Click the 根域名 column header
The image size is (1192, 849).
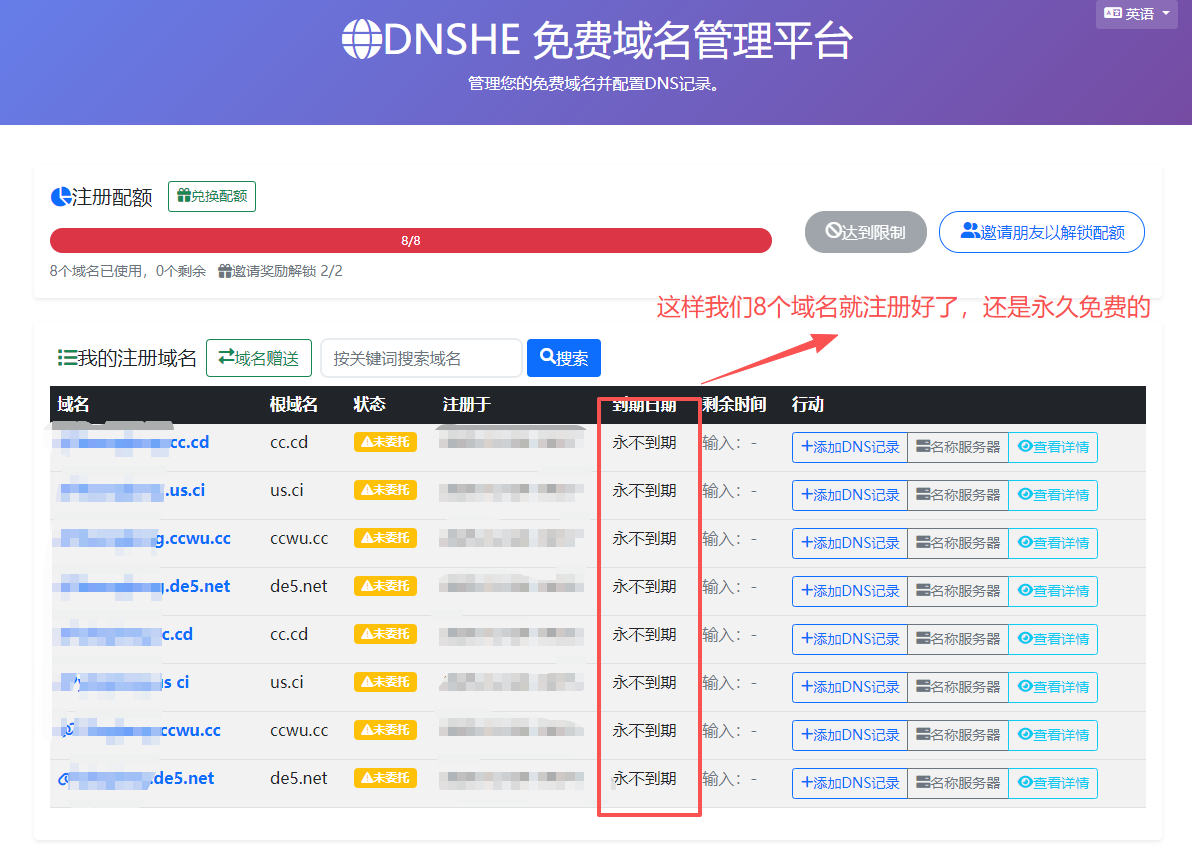(x=293, y=404)
